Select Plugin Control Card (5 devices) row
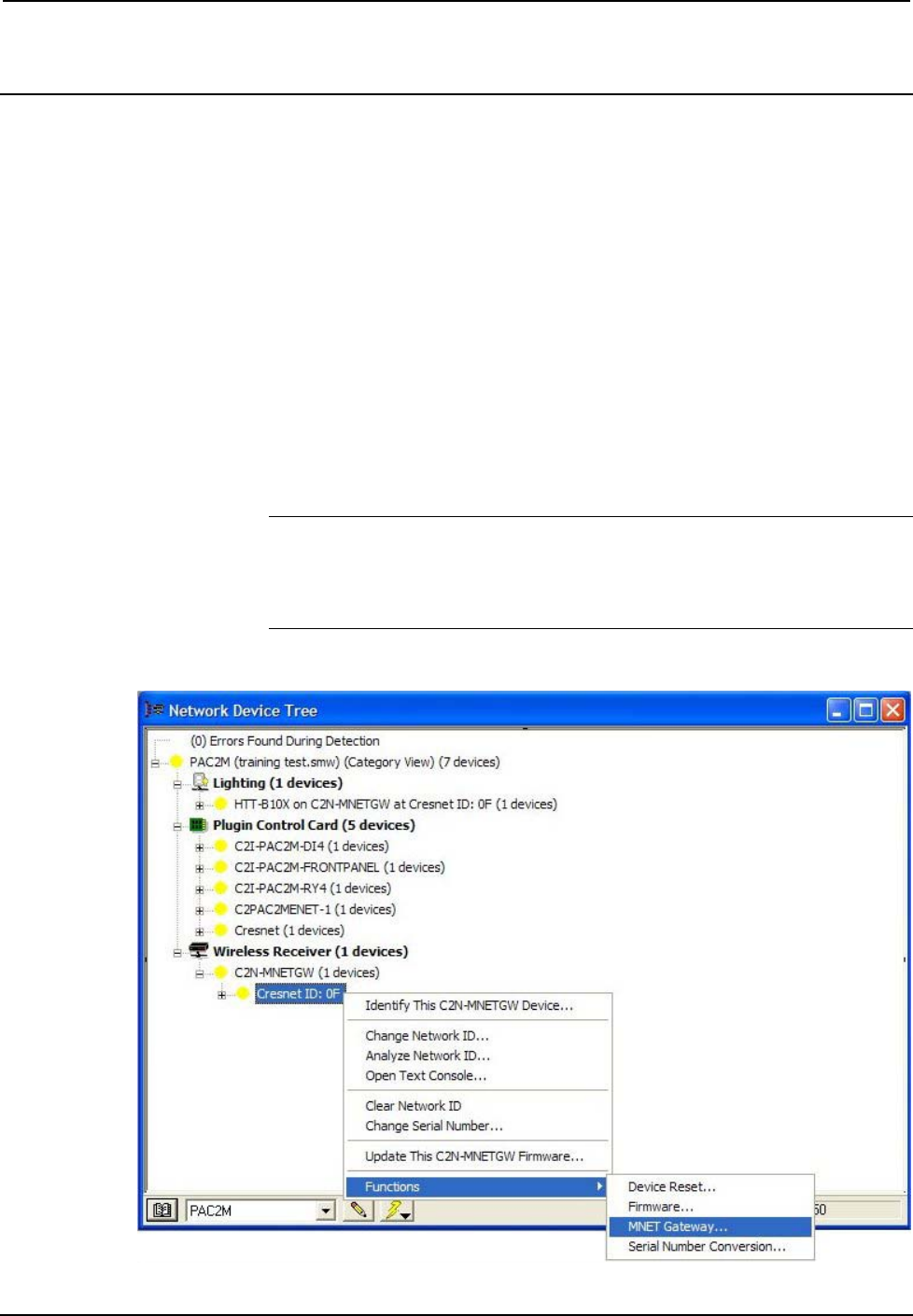The height and width of the screenshot is (1316, 913). tap(314, 825)
